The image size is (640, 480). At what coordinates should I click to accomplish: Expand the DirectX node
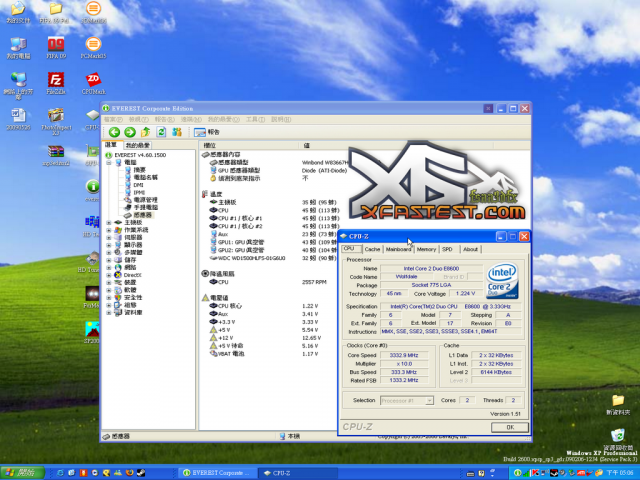coord(109,275)
